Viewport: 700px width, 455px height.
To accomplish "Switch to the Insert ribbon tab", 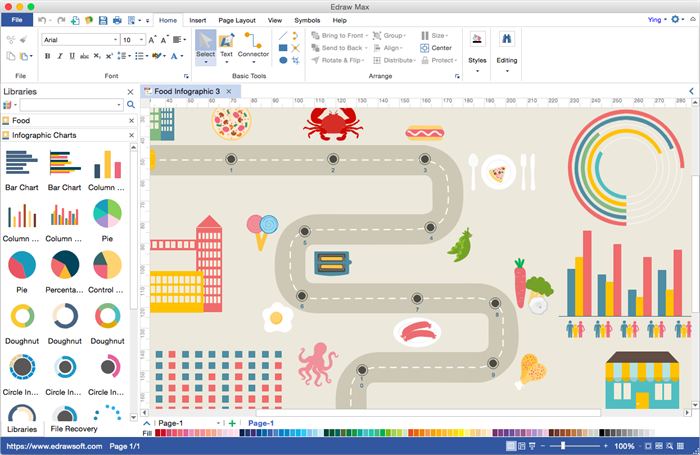I will point(198,20).
